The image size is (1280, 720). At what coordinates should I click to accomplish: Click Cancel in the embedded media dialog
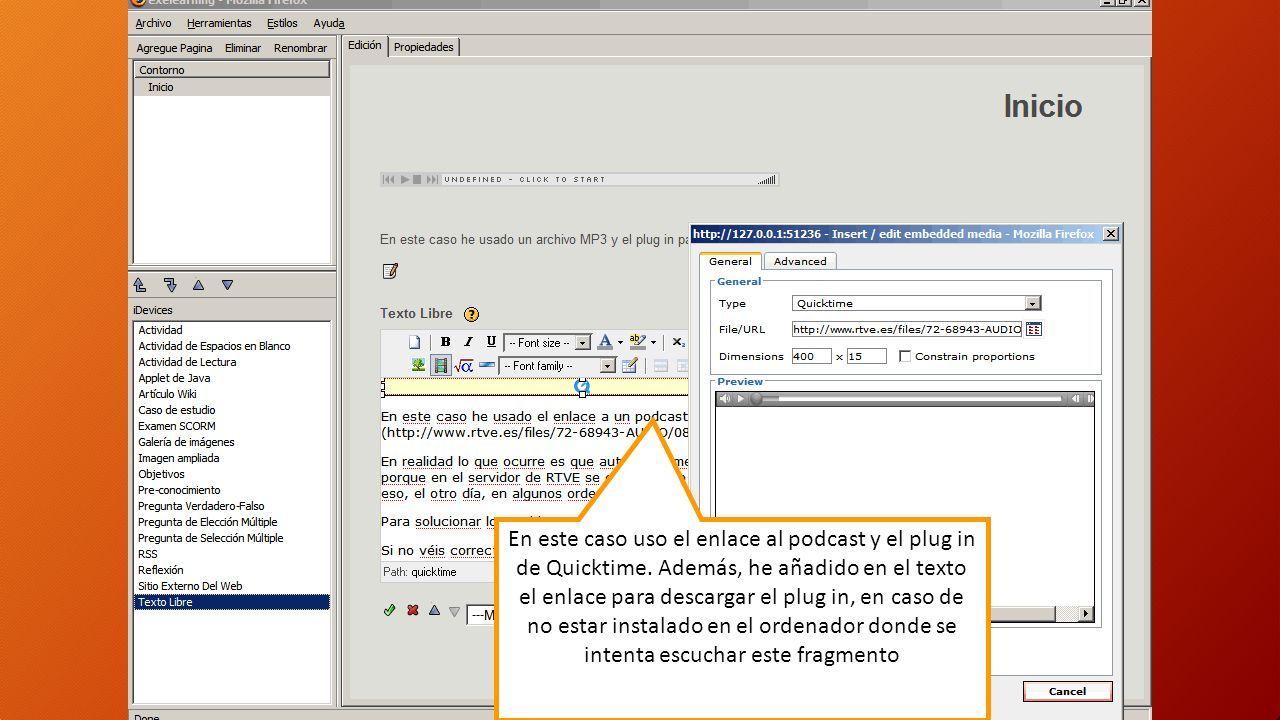click(1067, 691)
